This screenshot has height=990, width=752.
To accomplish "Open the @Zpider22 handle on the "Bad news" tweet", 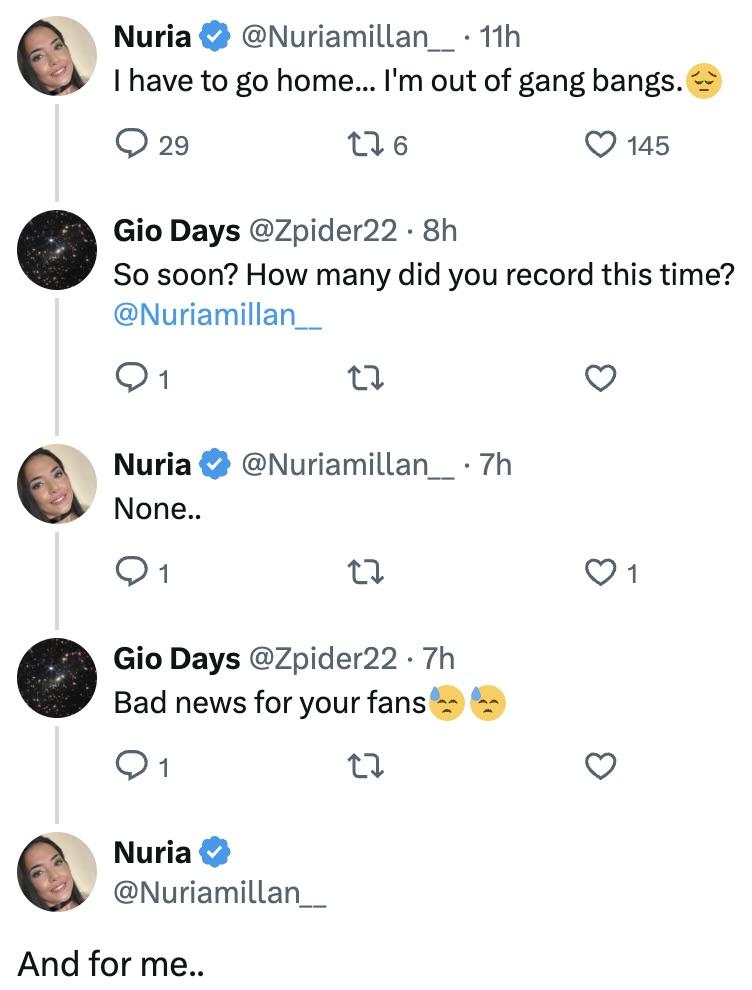I will (322, 658).
